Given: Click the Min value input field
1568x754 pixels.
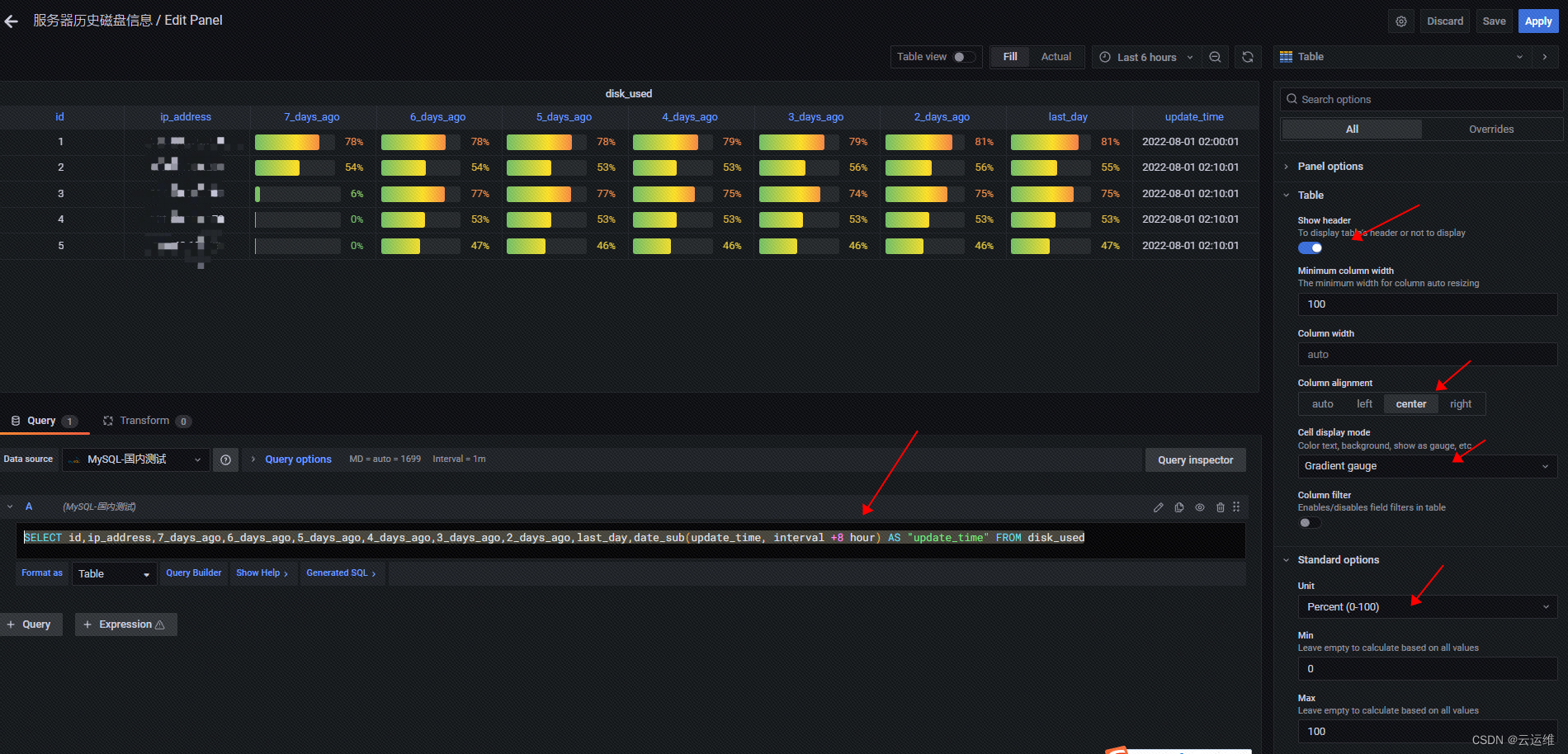Looking at the screenshot, I should tap(1428, 669).
